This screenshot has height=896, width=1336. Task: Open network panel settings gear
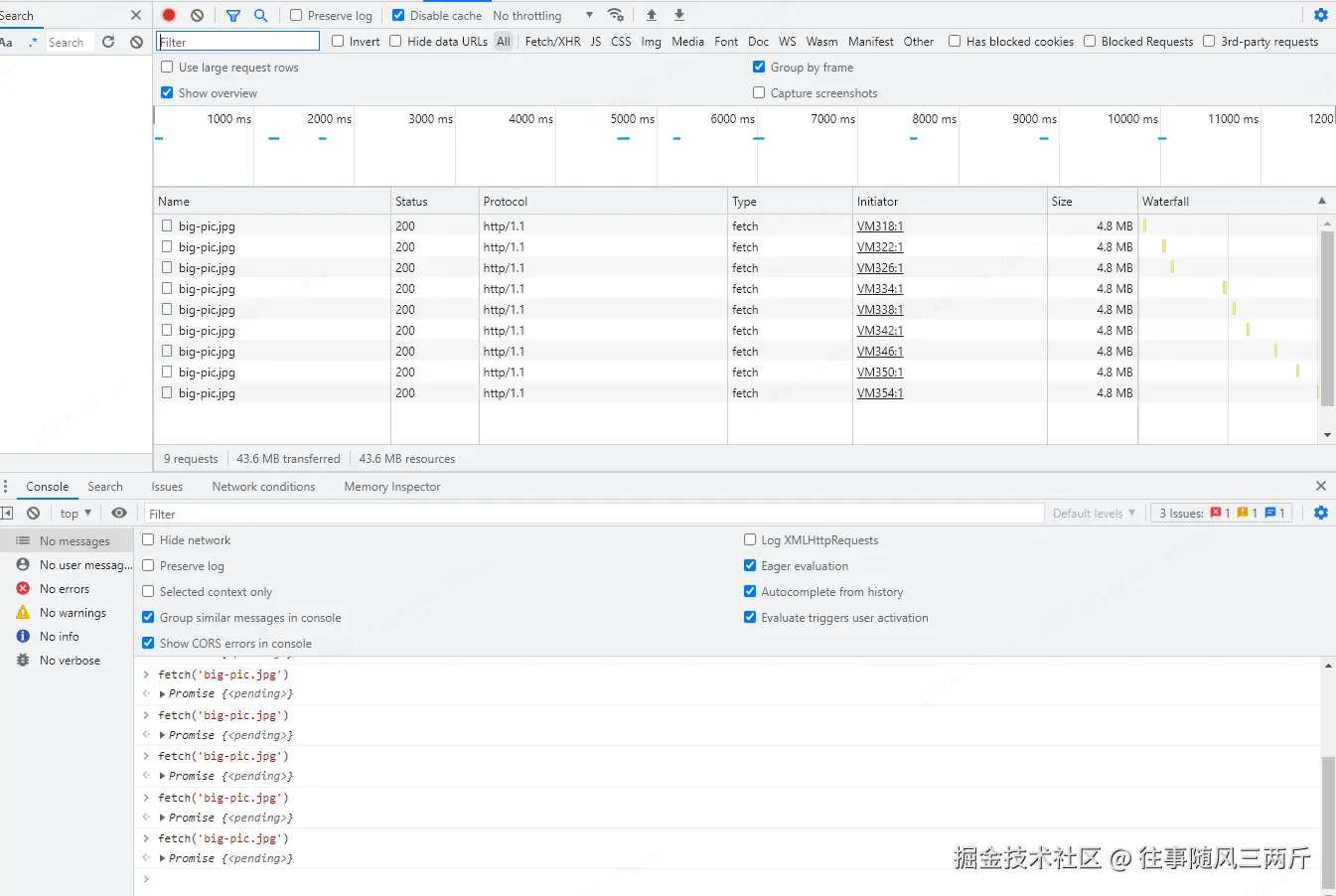(x=1320, y=15)
